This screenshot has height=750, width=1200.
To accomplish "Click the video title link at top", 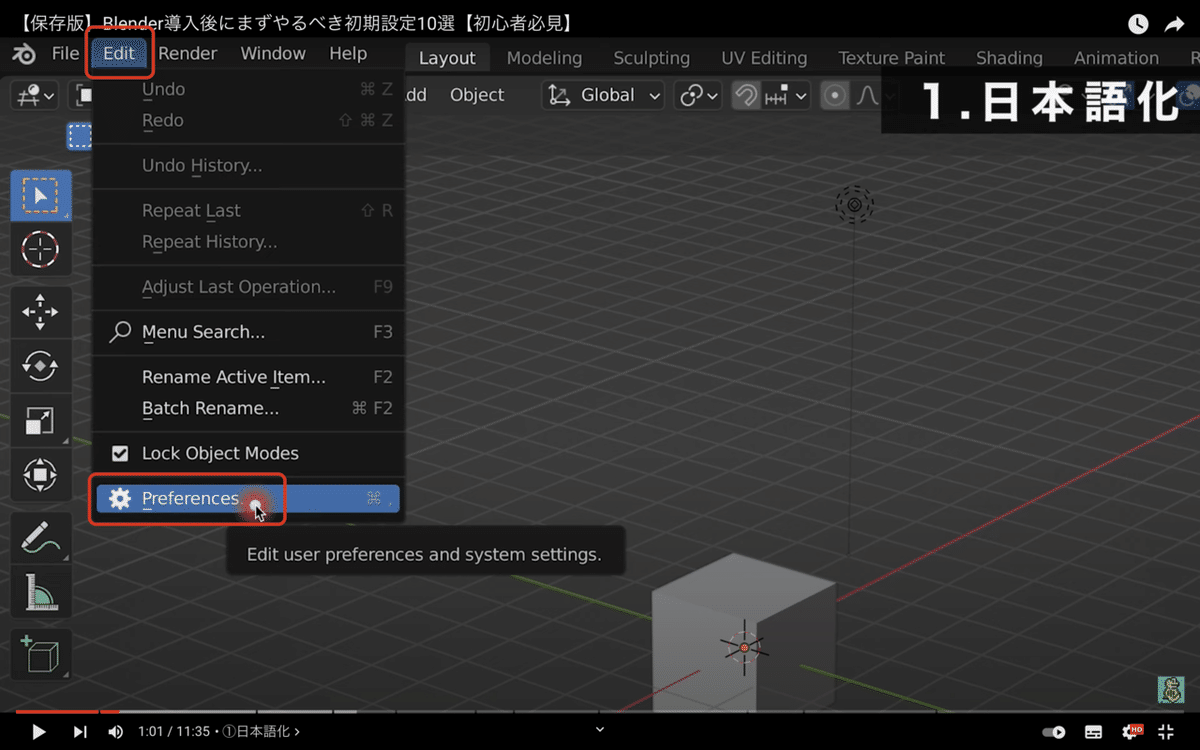I will tap(297, 22).
